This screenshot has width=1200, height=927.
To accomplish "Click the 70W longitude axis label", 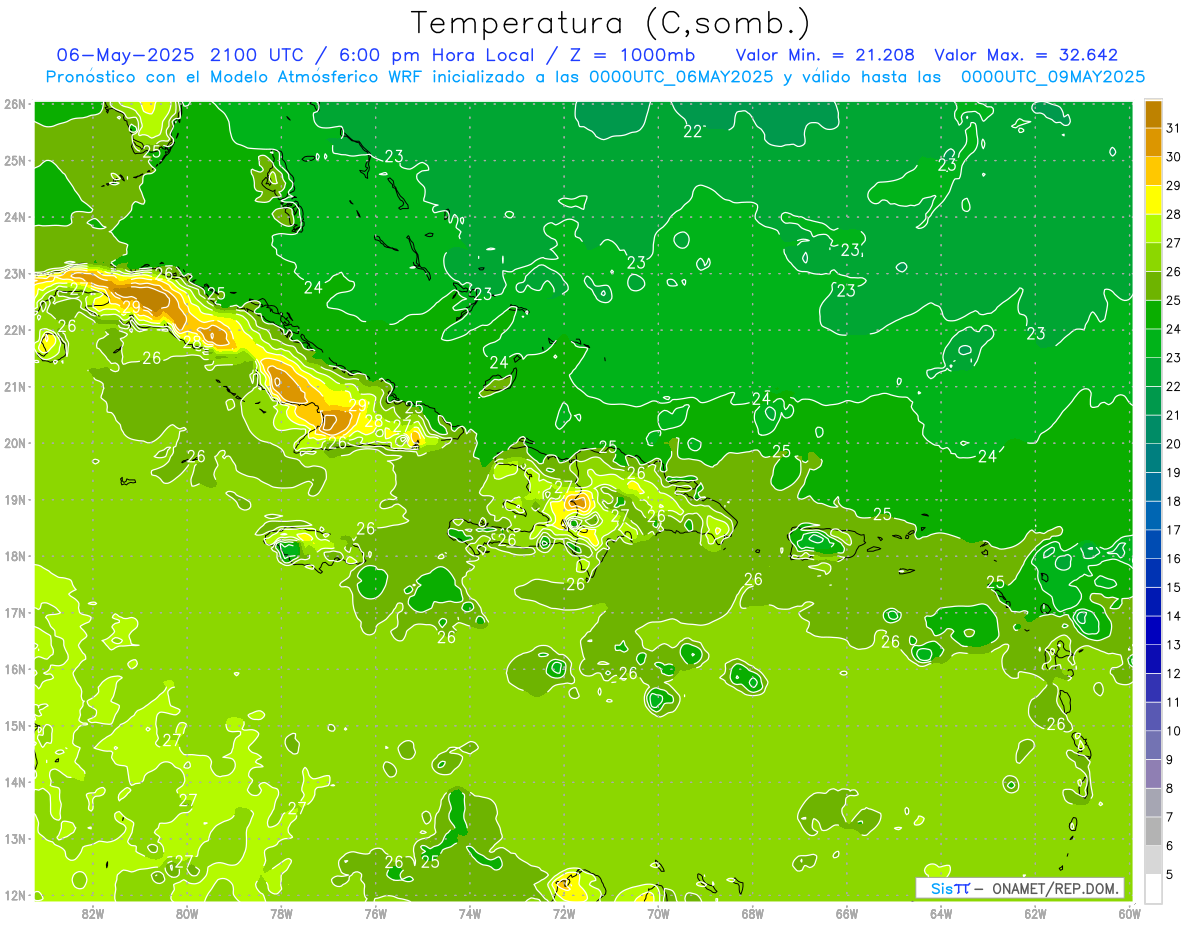I will click(x=658, y=912).
